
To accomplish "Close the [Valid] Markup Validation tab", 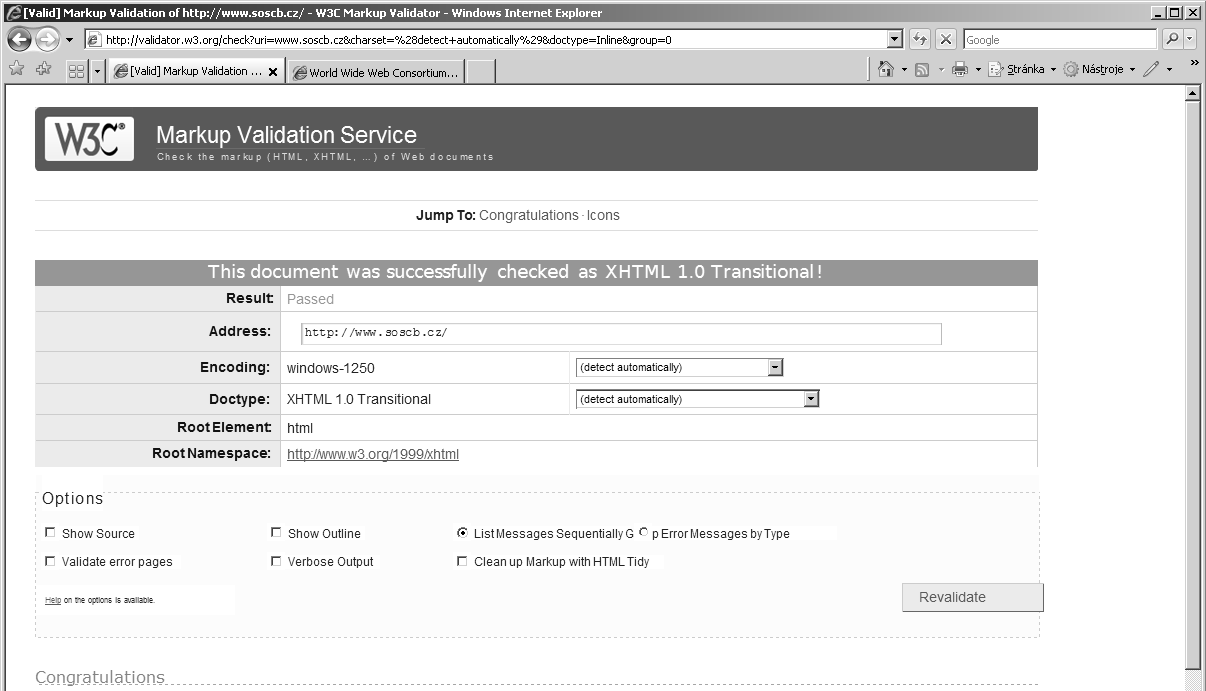I will pyautogui.click(x=273, y=72).
